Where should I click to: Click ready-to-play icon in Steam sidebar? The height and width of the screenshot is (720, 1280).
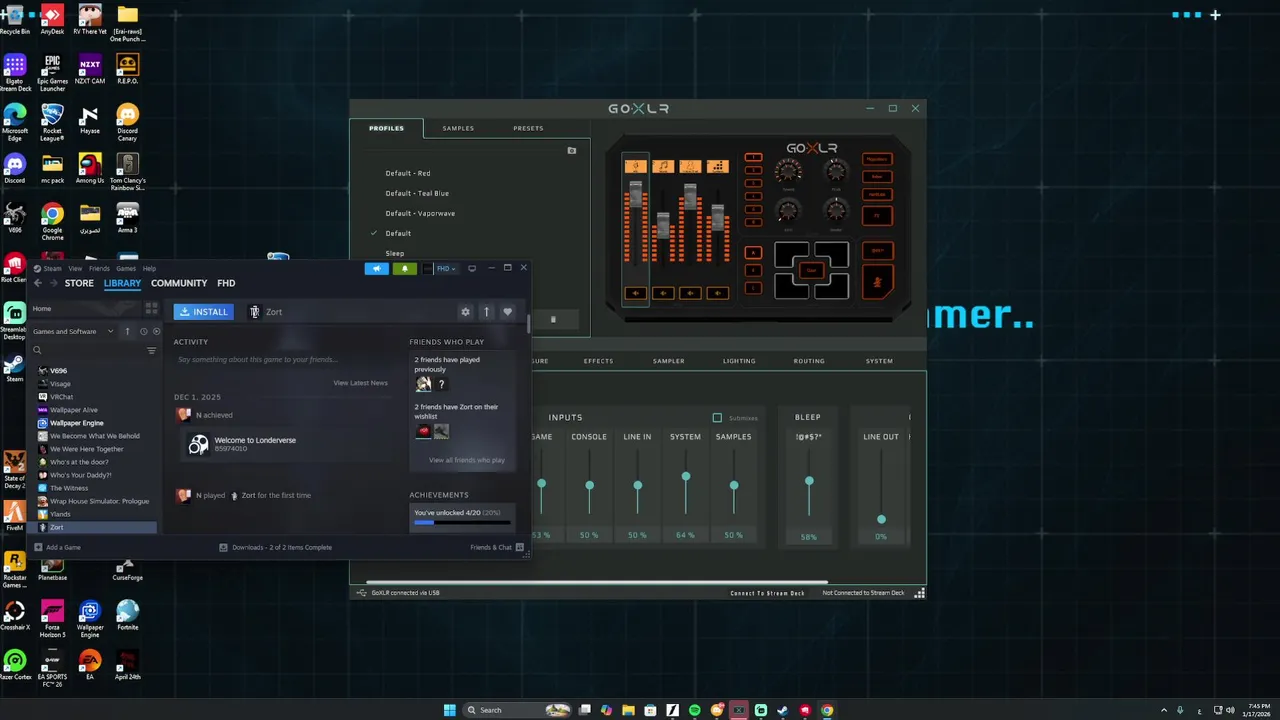155,331
